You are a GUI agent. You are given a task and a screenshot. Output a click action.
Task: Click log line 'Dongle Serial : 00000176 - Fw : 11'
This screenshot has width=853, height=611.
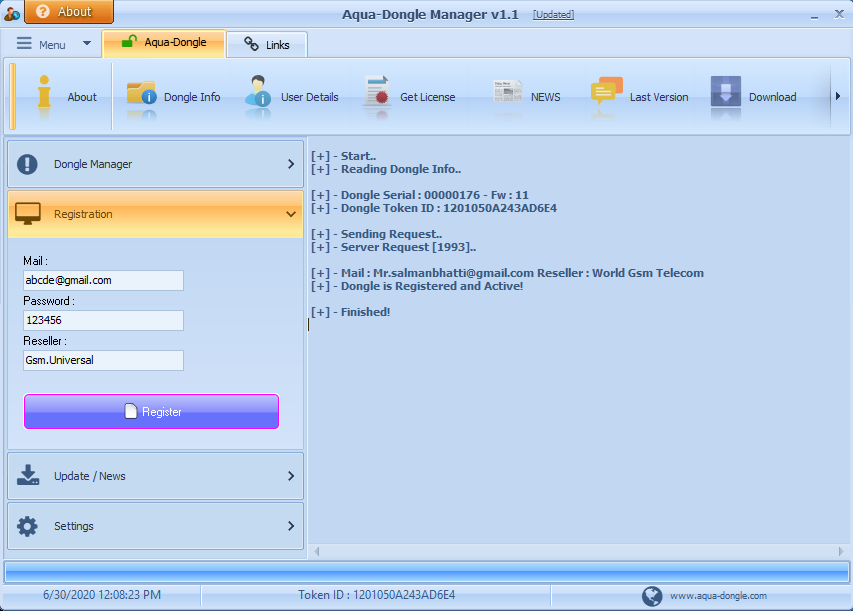tap(419, 195)
